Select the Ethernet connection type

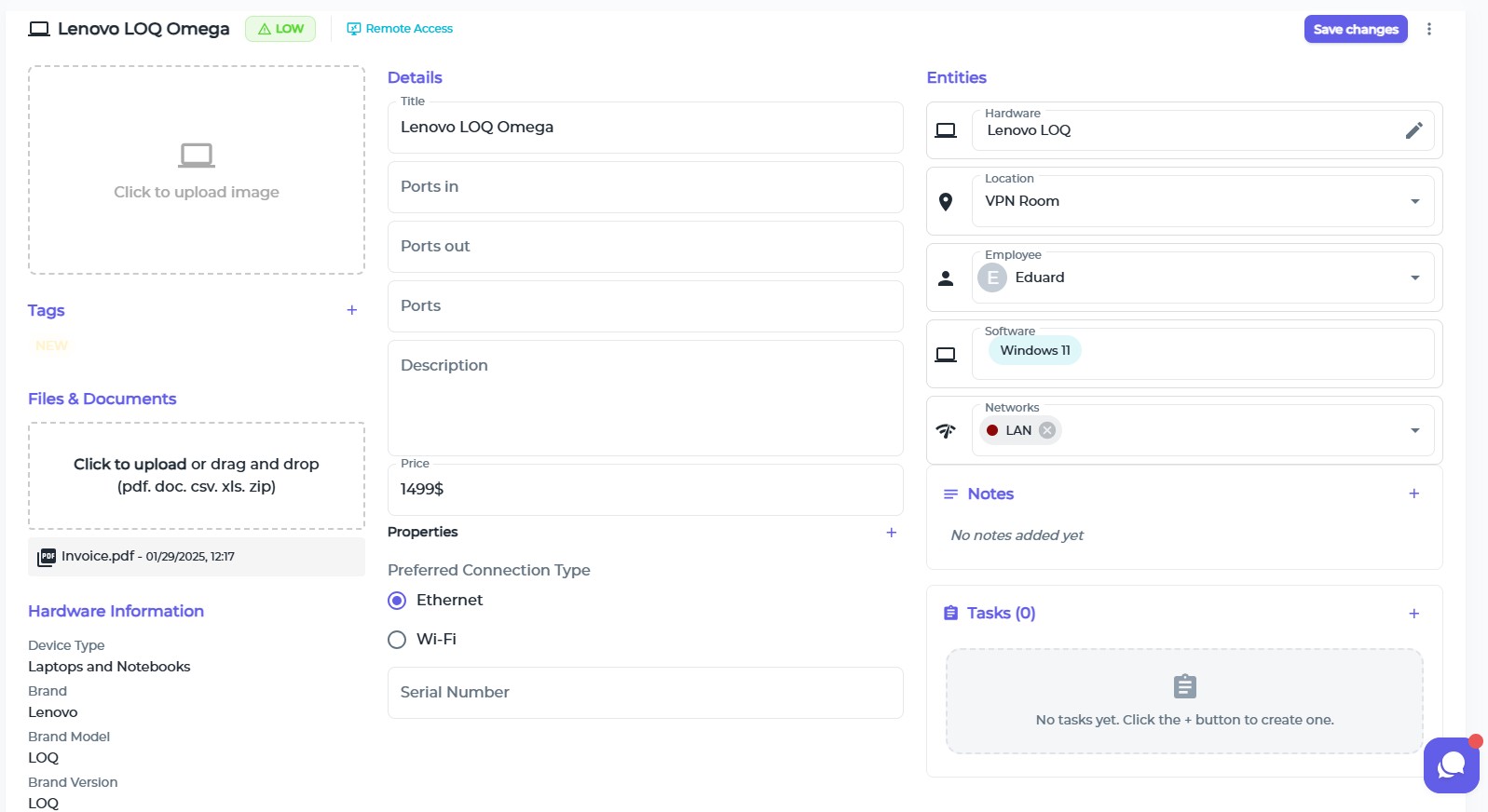(x=397, y=601)
